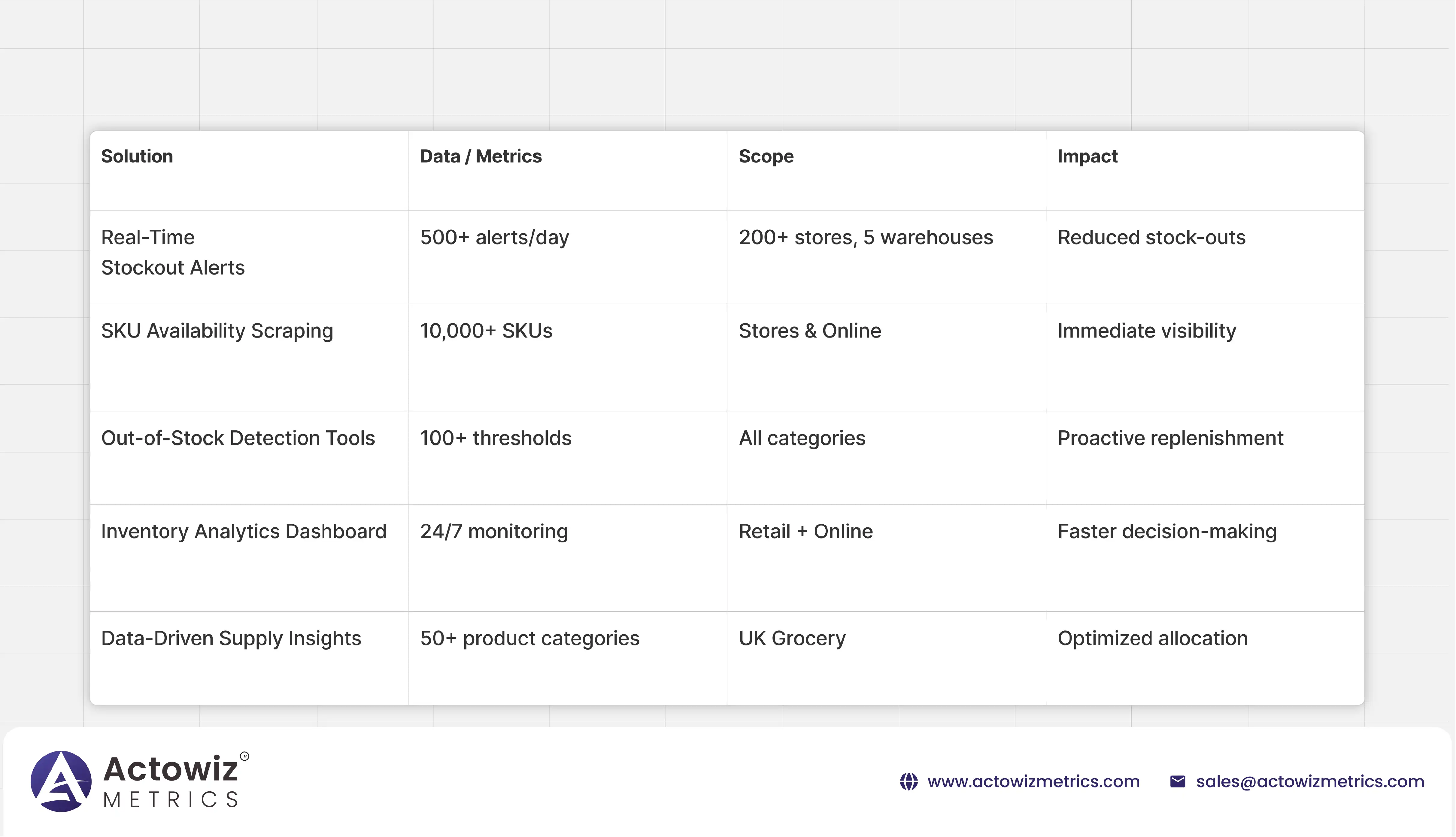Click the 500+ alerts/day cell

pyautogui.click(x=494, y=238)
